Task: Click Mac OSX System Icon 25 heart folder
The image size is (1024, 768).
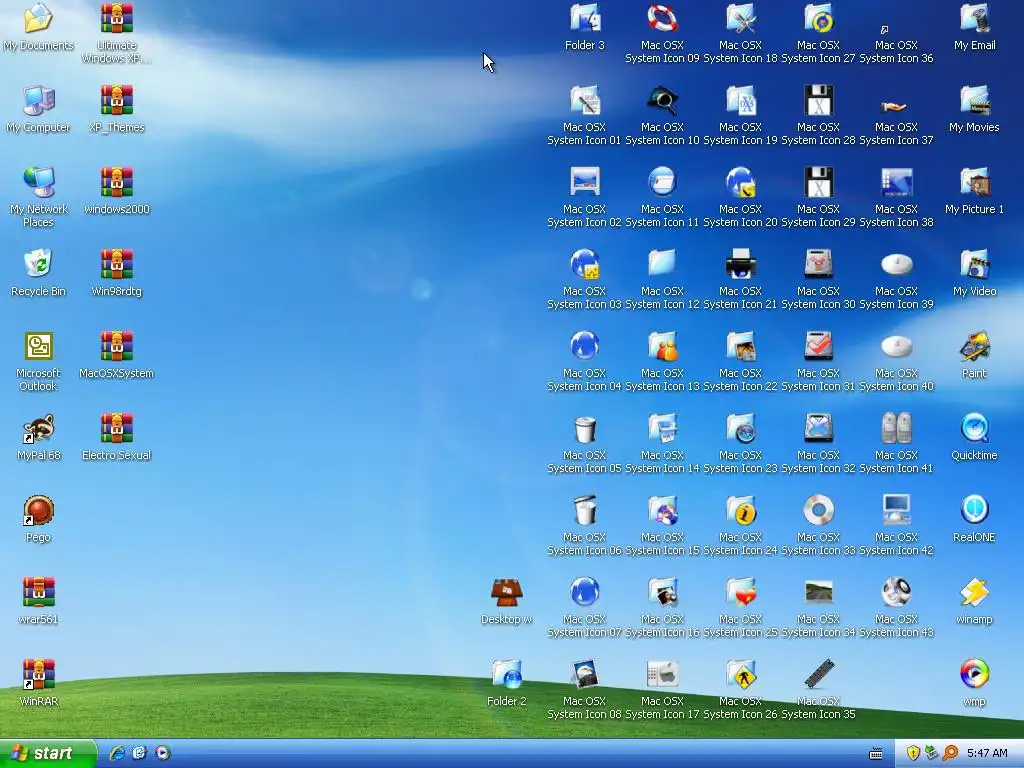Action: 740,592
